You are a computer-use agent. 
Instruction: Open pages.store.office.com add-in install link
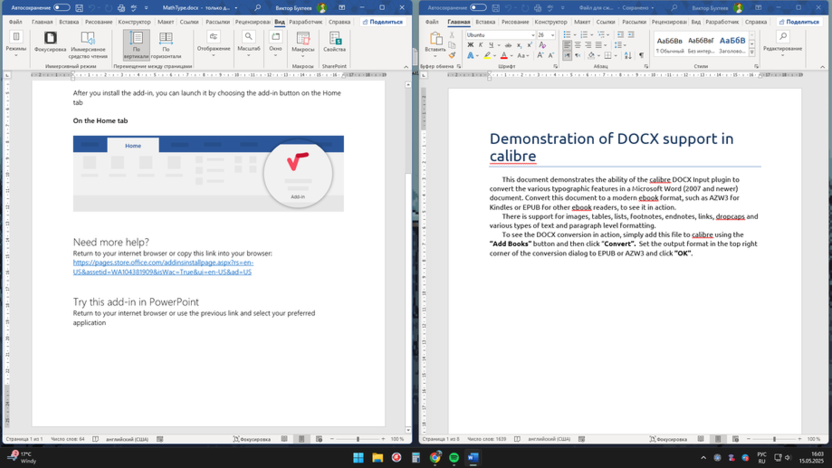coord(163,267)
